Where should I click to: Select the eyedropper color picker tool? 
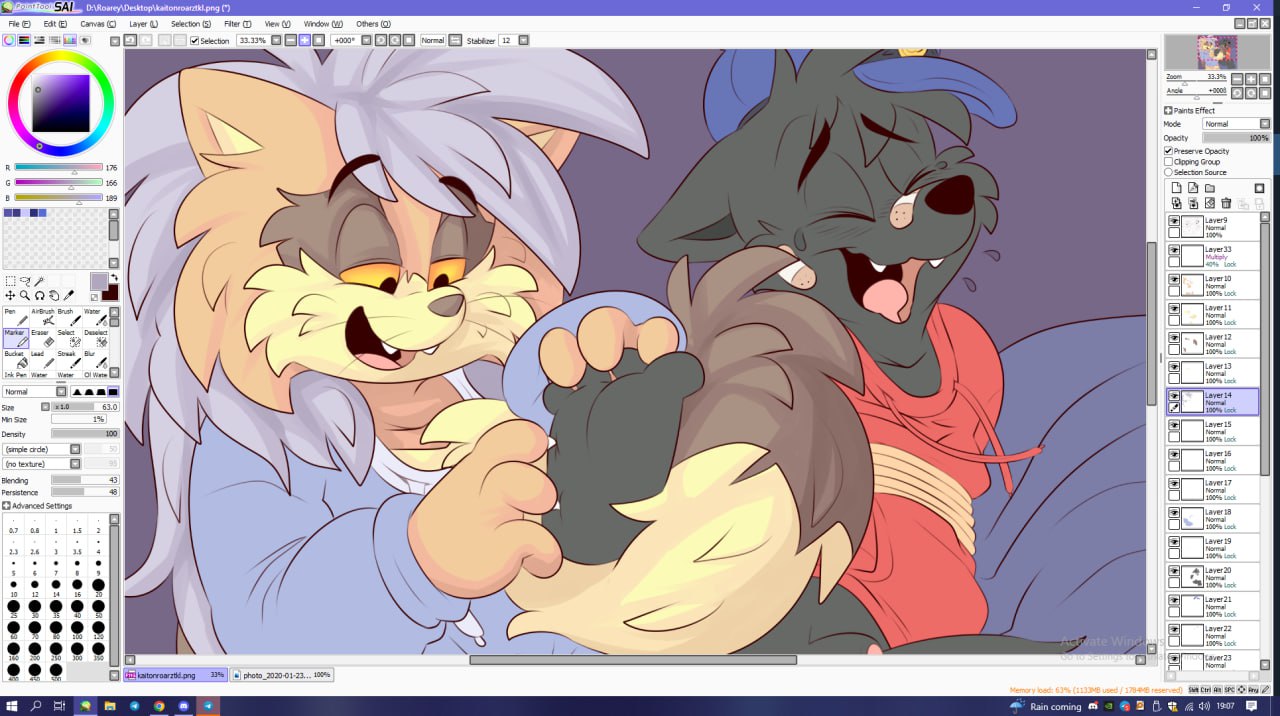point(69,296)
